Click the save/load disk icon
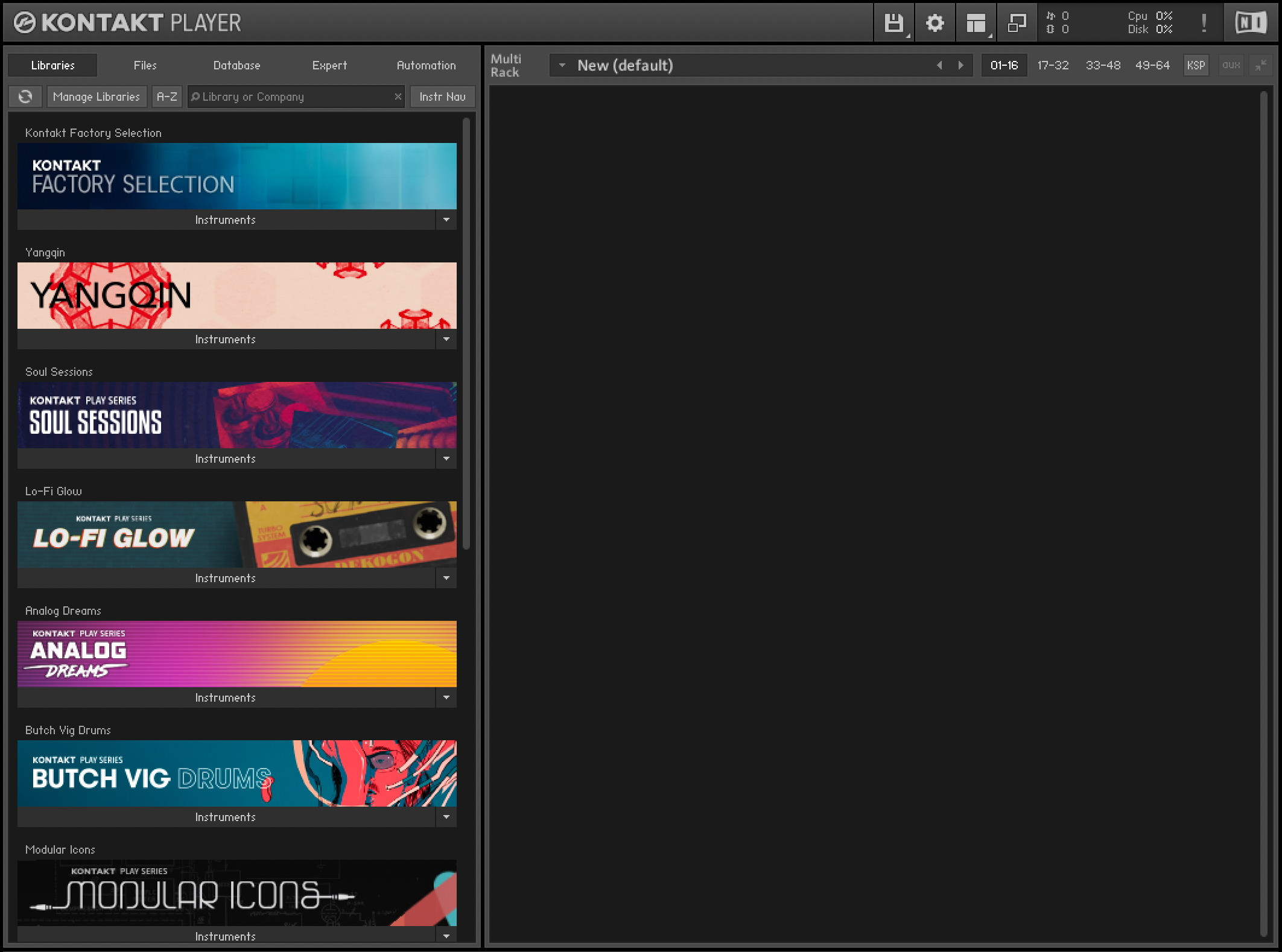1282x952 pixels. [x=893, y=23]
